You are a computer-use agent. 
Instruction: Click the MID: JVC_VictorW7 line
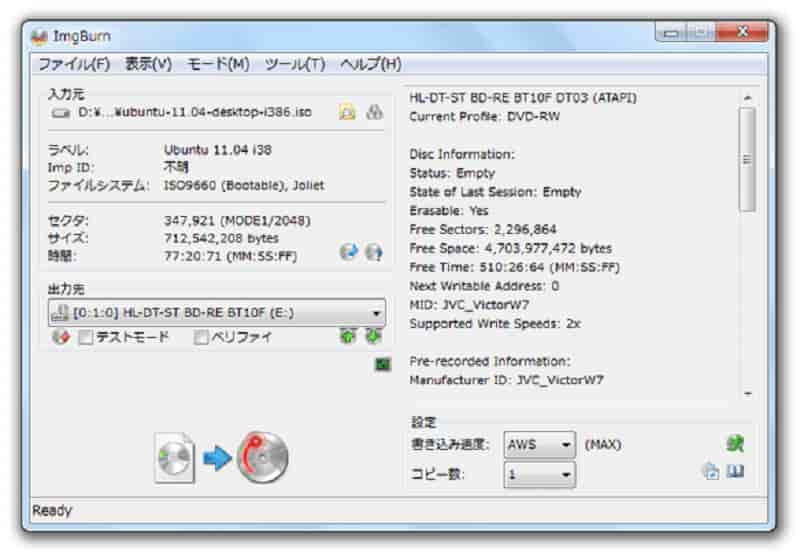click(469, 305)
